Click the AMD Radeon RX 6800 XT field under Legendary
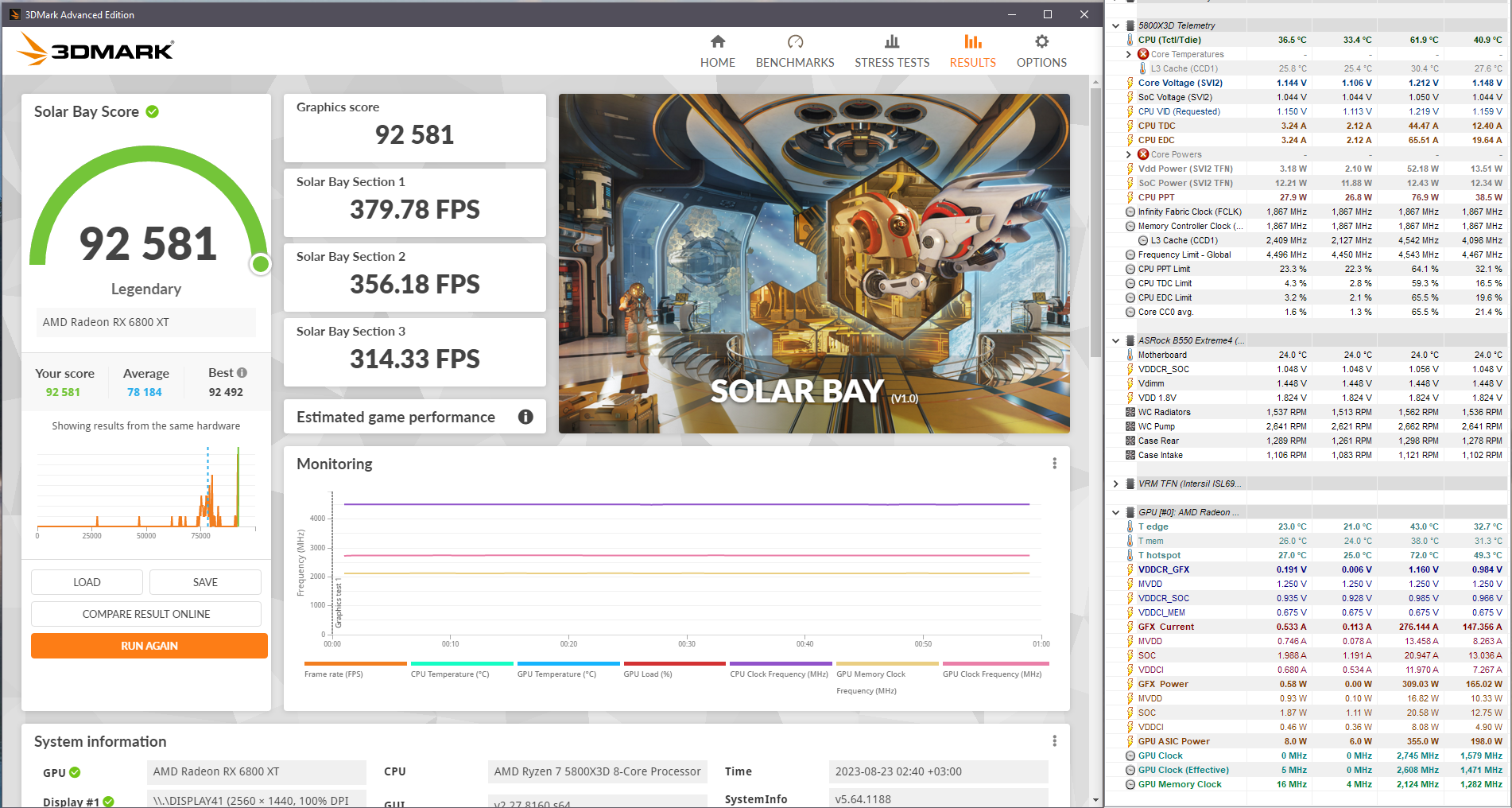The width and height of the screenshot is (1512, 808). pos(146,322)
